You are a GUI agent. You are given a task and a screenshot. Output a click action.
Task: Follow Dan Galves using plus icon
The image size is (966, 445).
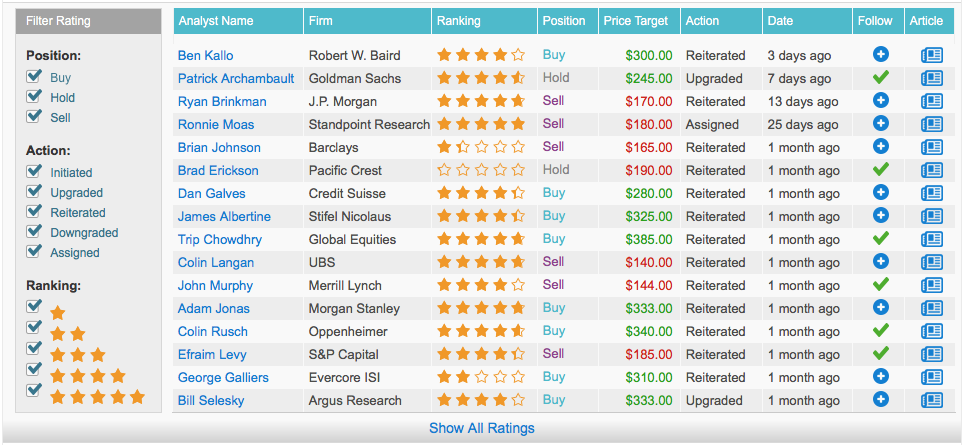click(x=881, y=193)
